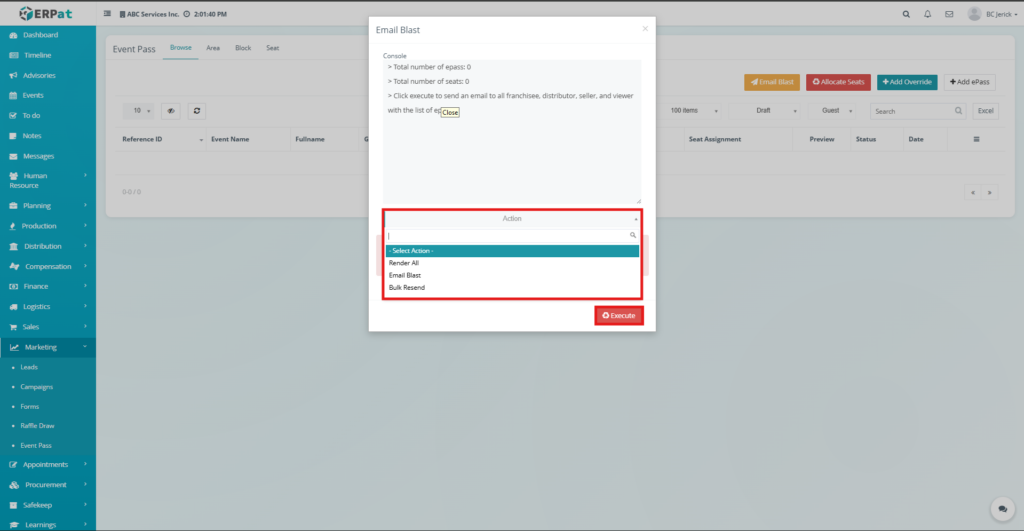Image resolution: width=1024 pixels, height=531 pixels.
Task: Click the search magnifier icon in top bar
Action: 906,14
